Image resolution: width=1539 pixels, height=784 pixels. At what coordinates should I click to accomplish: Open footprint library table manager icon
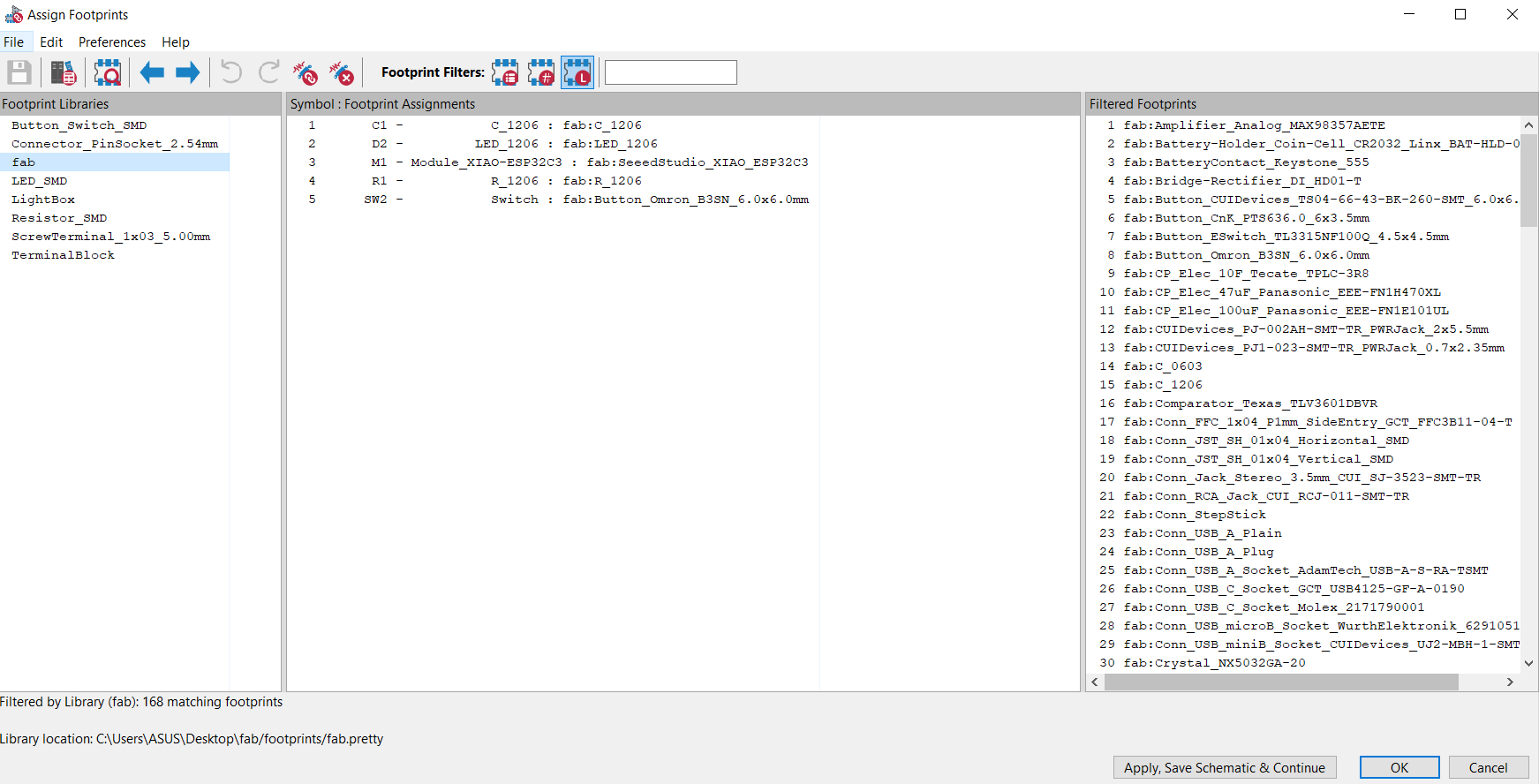click(x=63, y=72)
